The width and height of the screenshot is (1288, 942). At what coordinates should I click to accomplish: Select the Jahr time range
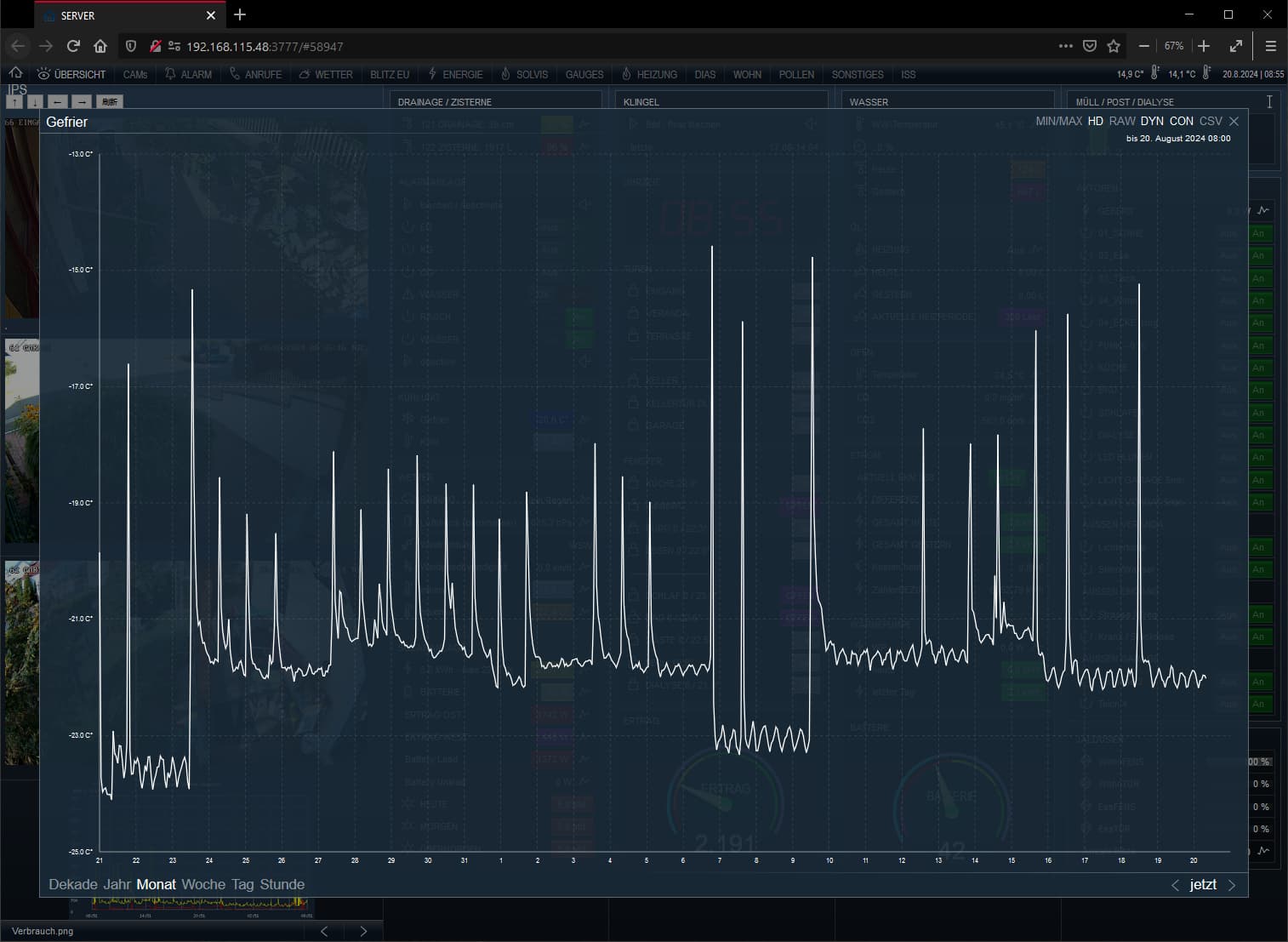tap(117, 885)
